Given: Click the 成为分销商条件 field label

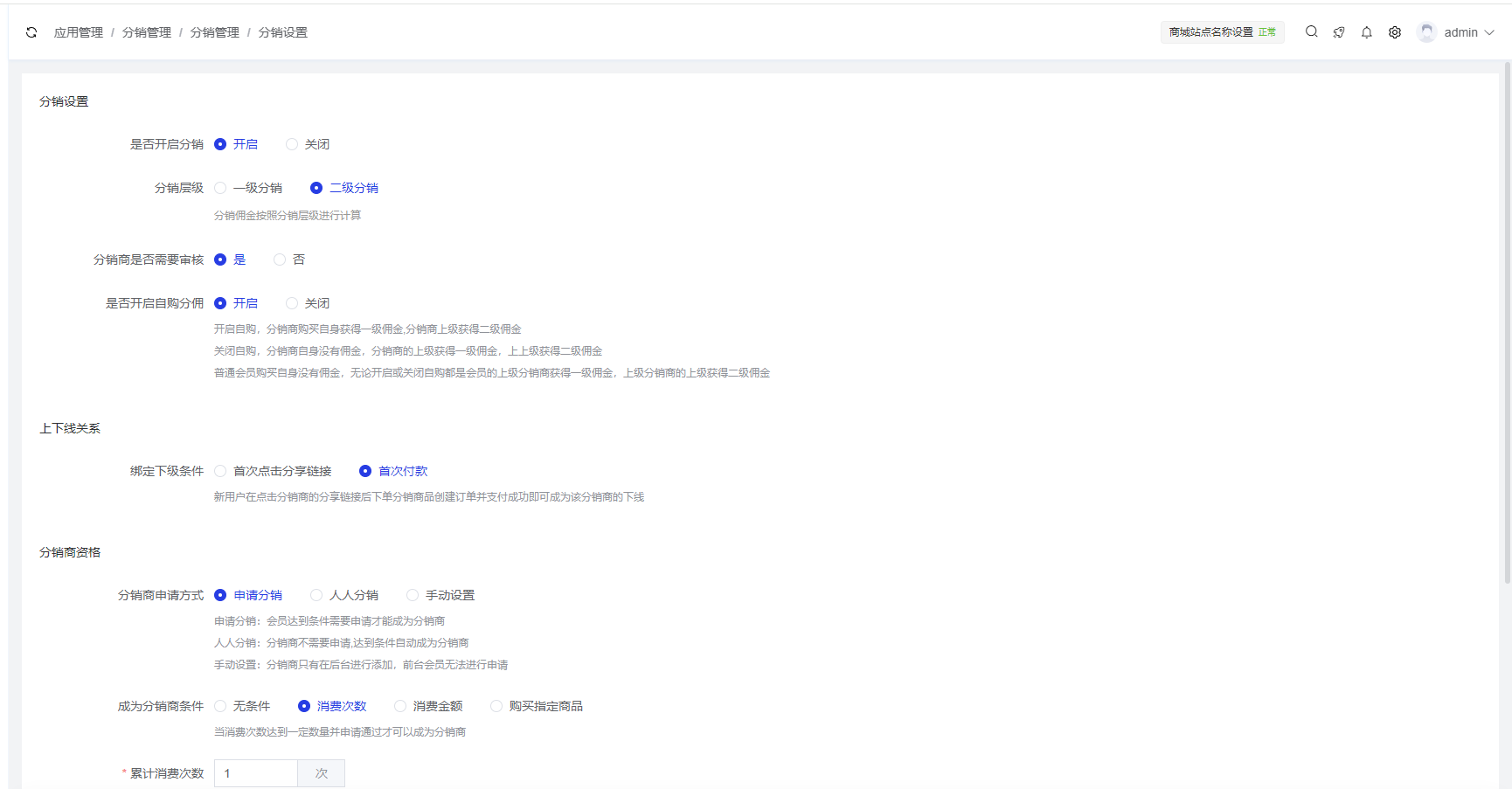Looking at the screenshot, I should (x=161, y=706).
